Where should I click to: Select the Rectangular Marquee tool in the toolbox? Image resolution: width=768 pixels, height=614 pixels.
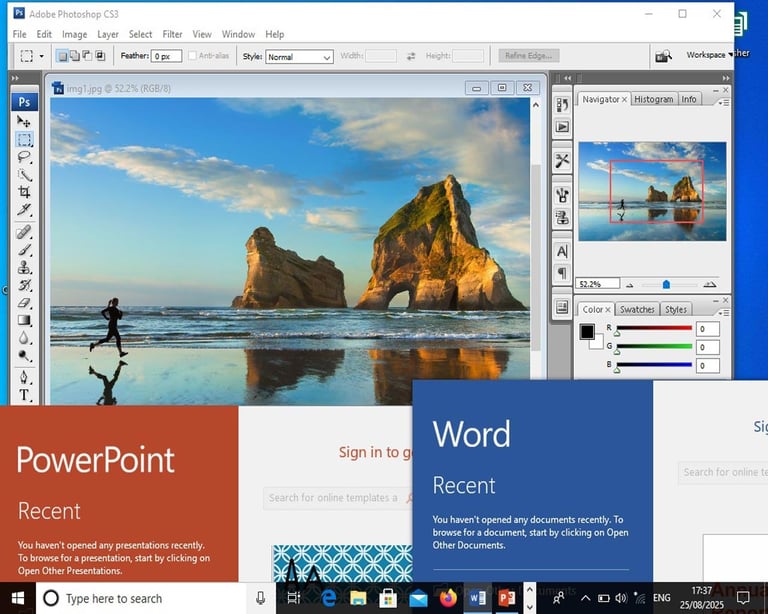click(x=24, y=140)
